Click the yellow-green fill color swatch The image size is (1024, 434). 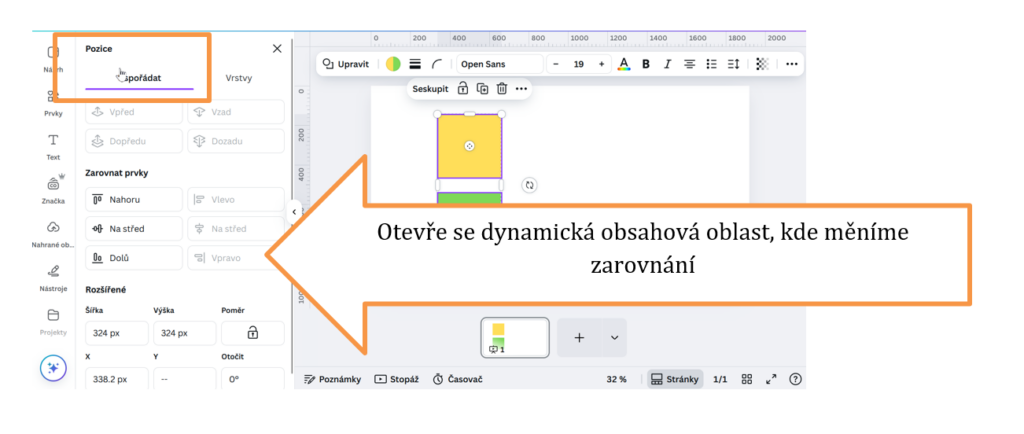click(x=393, y=64)
